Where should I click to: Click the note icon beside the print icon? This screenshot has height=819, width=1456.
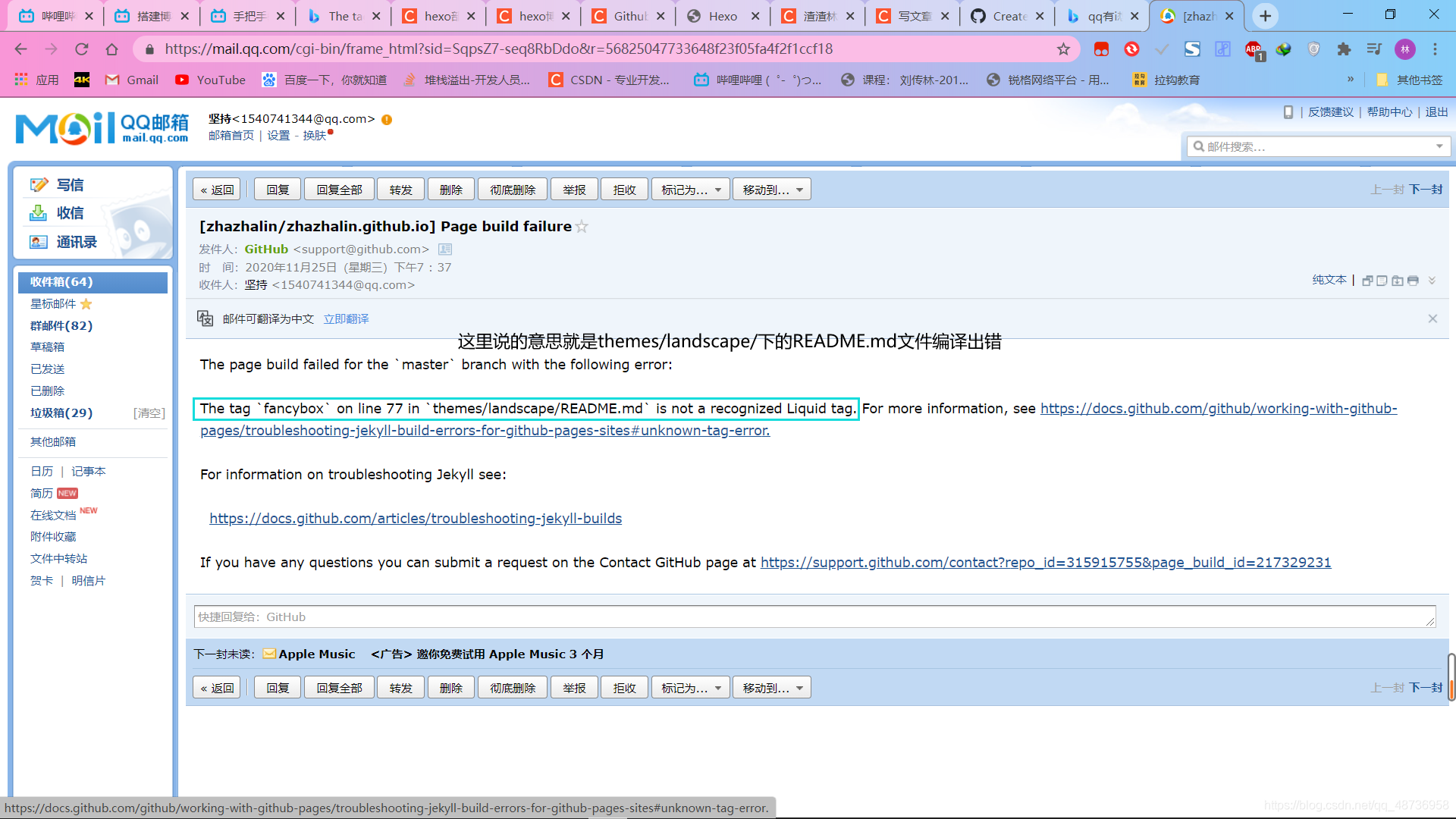[1382, 281]
